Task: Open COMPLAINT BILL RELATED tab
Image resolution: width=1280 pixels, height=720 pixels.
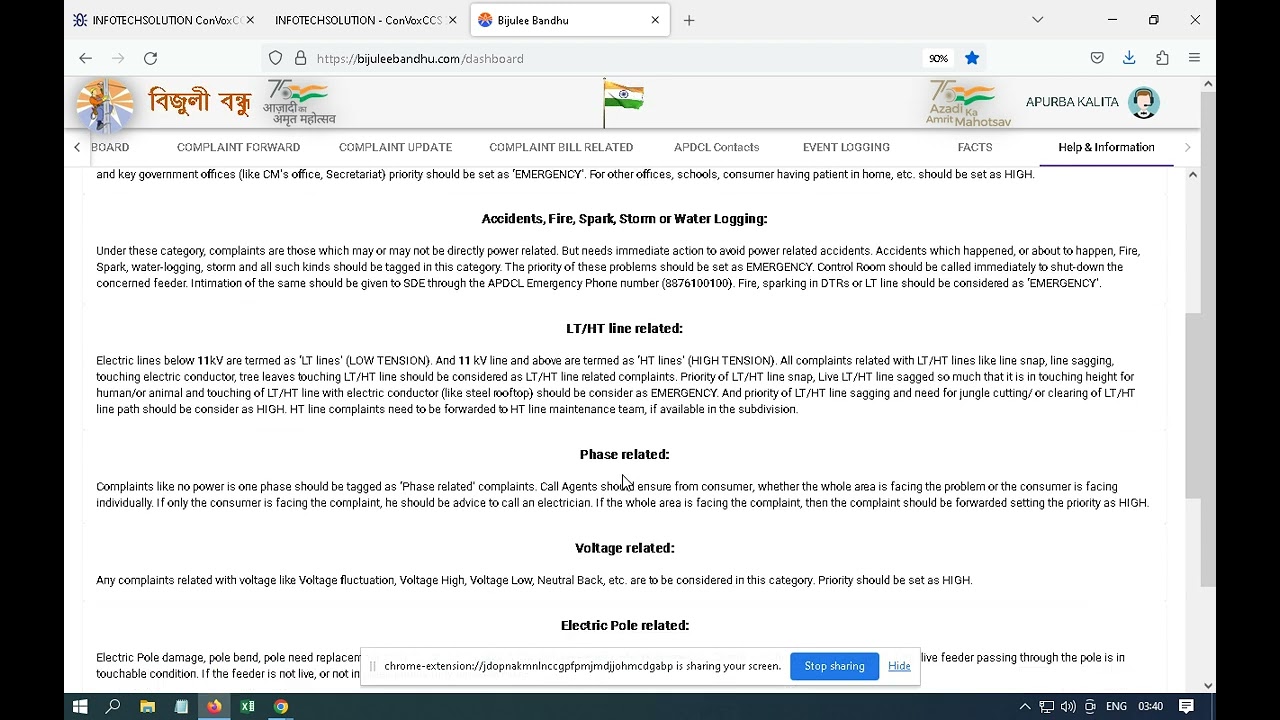Action: point(561,147)
